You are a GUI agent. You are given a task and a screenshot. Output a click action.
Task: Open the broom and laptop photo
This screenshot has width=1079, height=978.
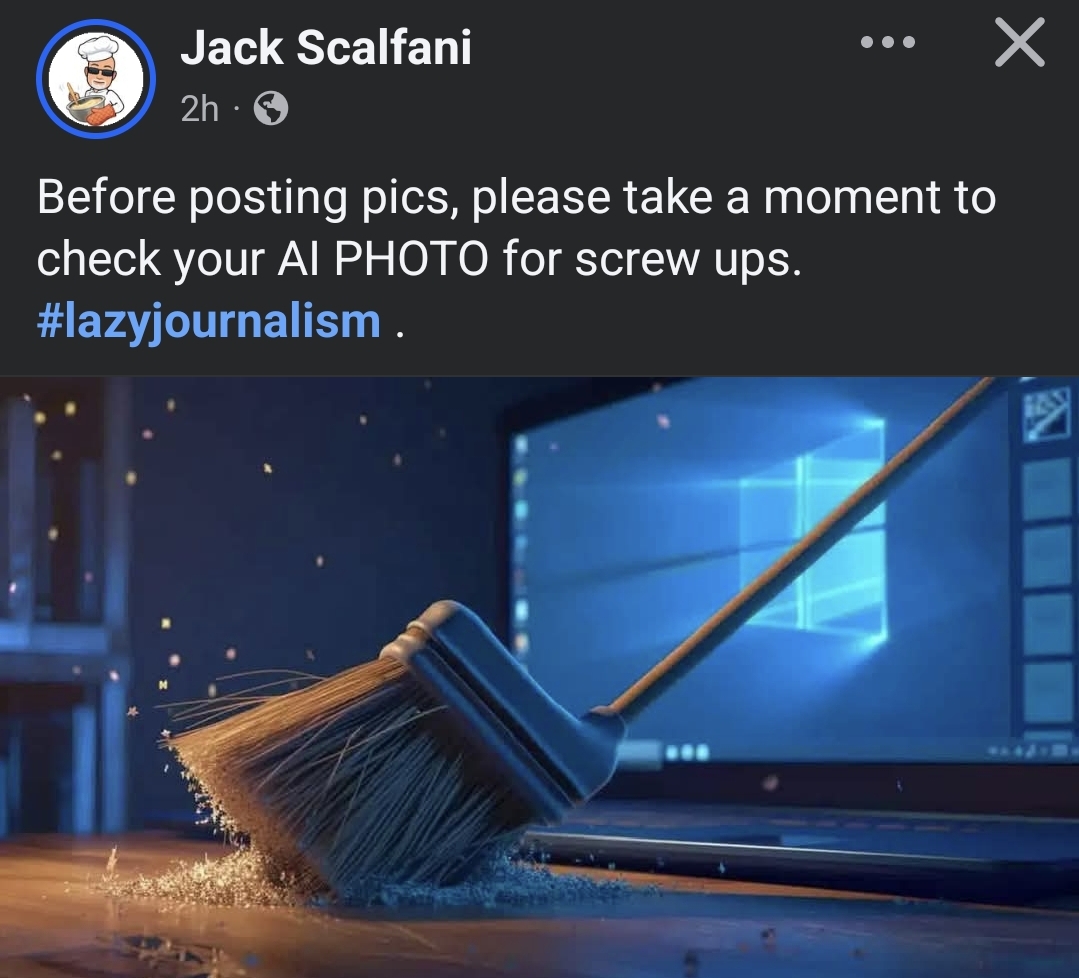(x=540, y=677)
